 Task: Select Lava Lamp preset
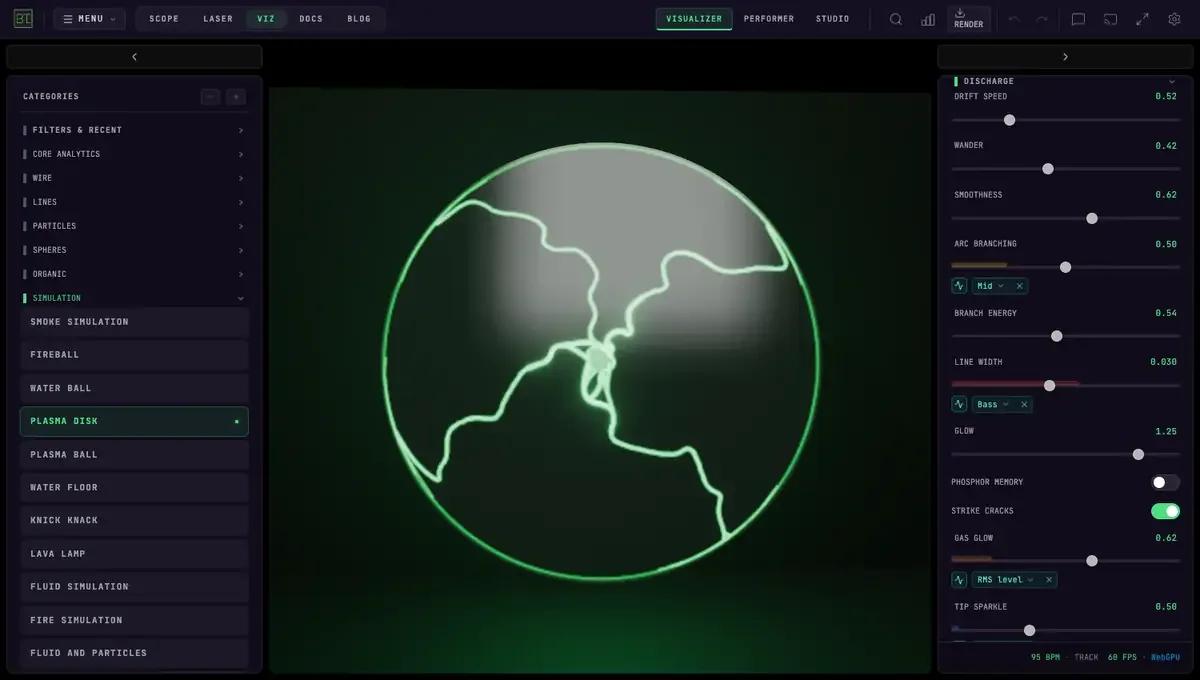(x=134, y=553)
